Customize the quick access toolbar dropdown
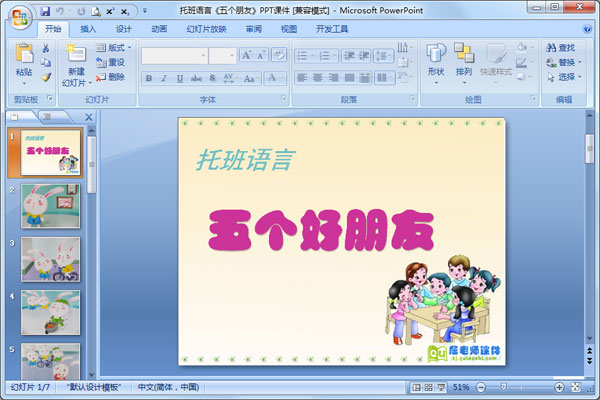Image resolution: width=600 pixels, height=400 pixels. [145, 11]
